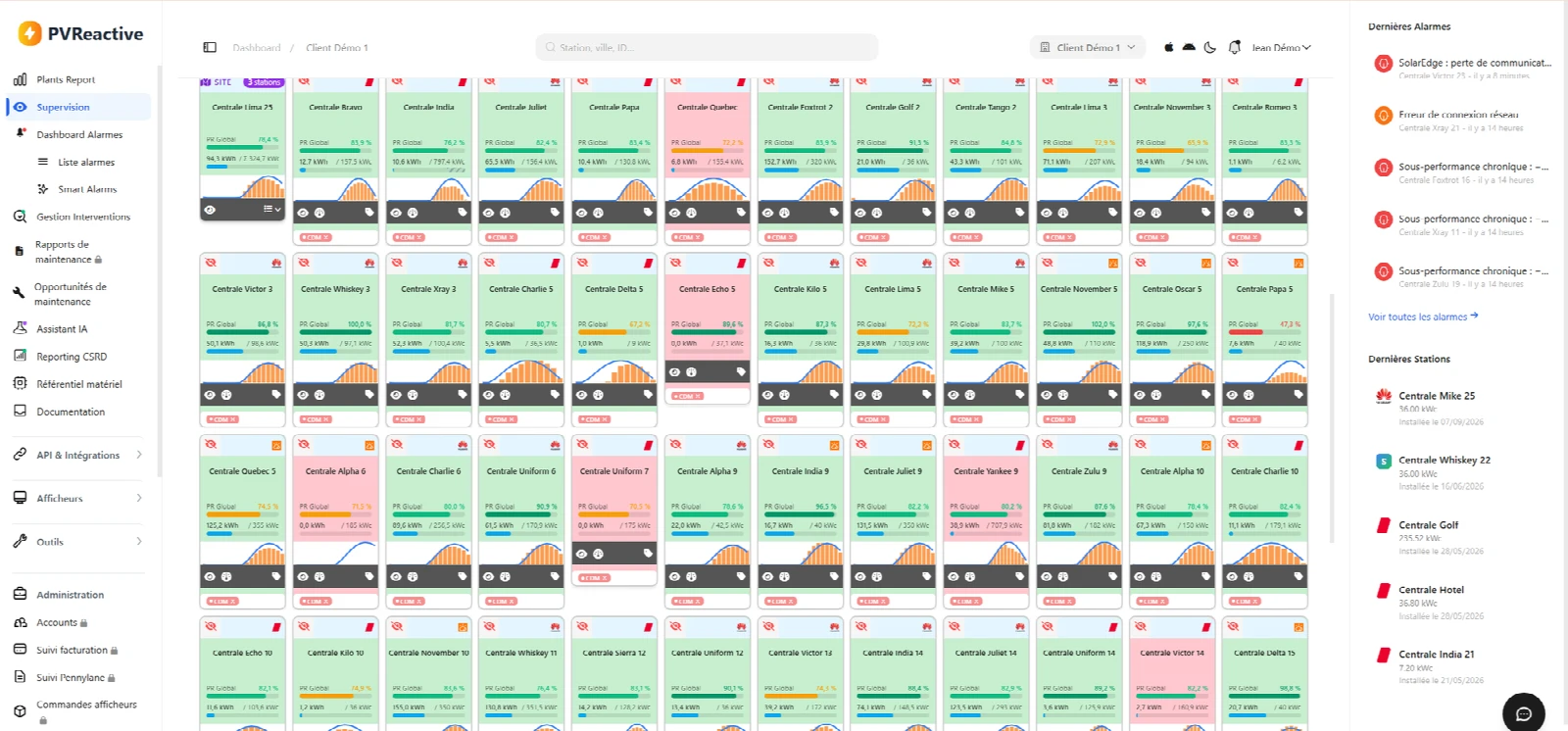Click Voir toutes les alarmes link

pos(1423,317)
